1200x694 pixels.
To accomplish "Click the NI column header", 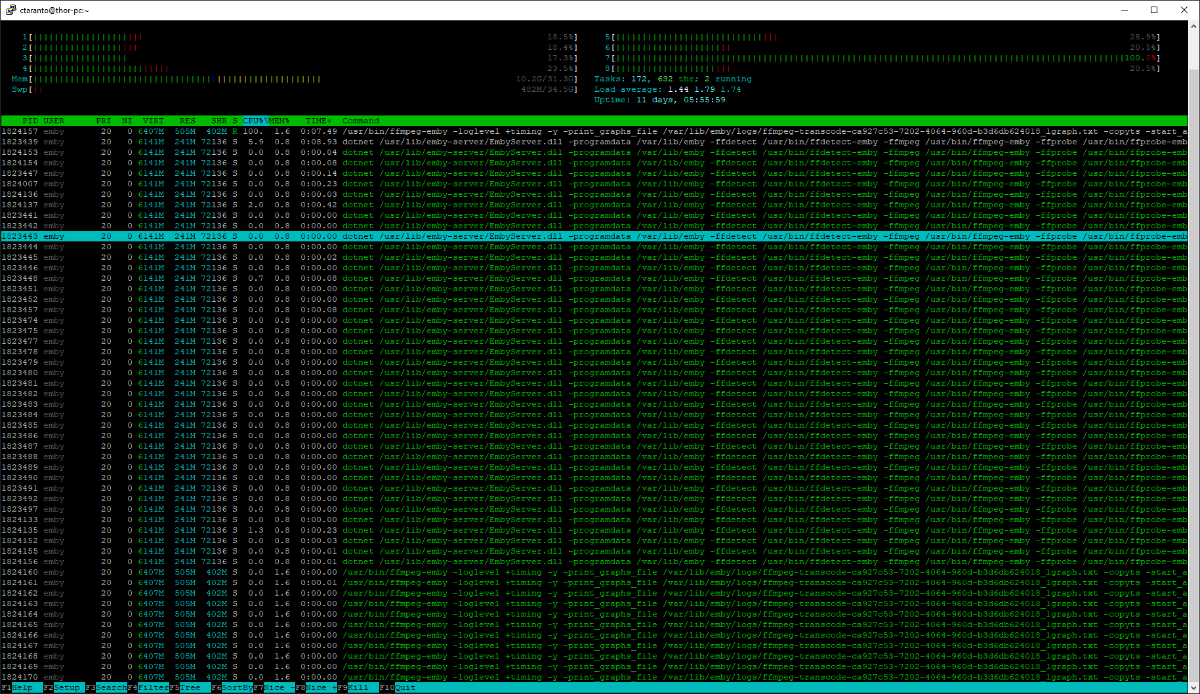I will (x=126, y=120).
